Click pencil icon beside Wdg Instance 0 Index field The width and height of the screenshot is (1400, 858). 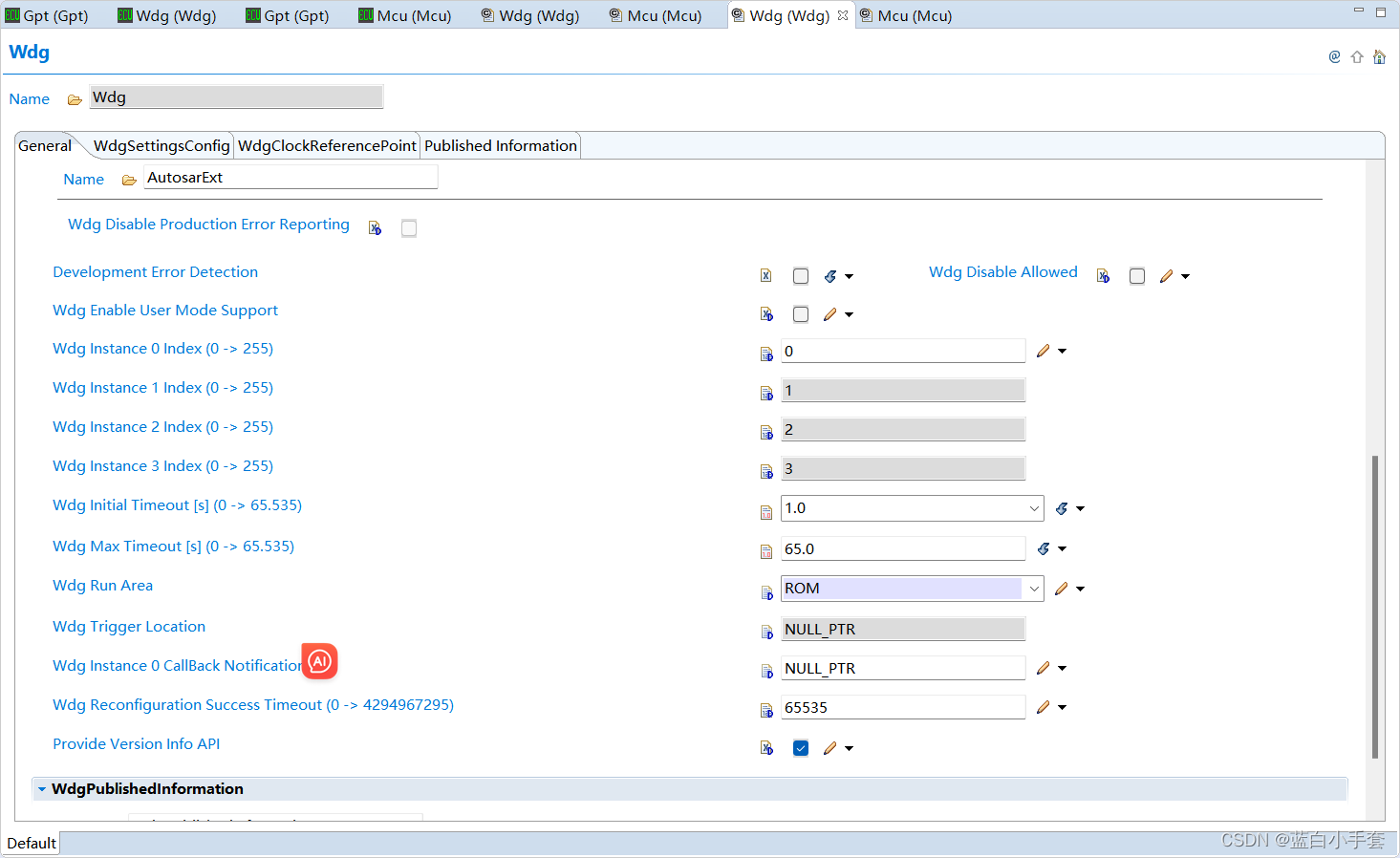coord(1044,351)
